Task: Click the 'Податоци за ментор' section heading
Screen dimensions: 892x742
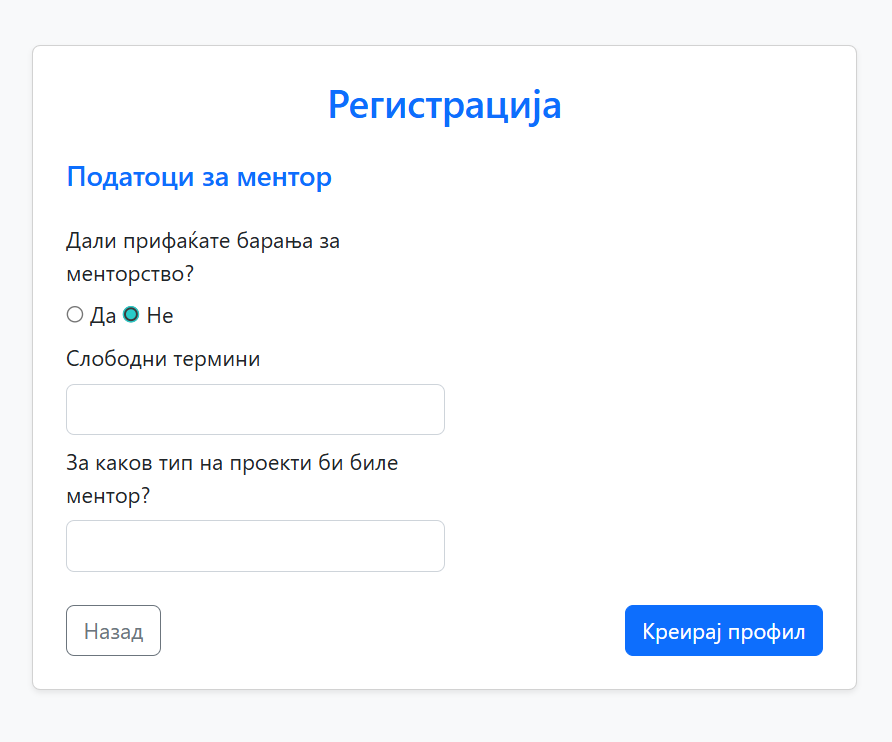Action: tap(199, 178)
